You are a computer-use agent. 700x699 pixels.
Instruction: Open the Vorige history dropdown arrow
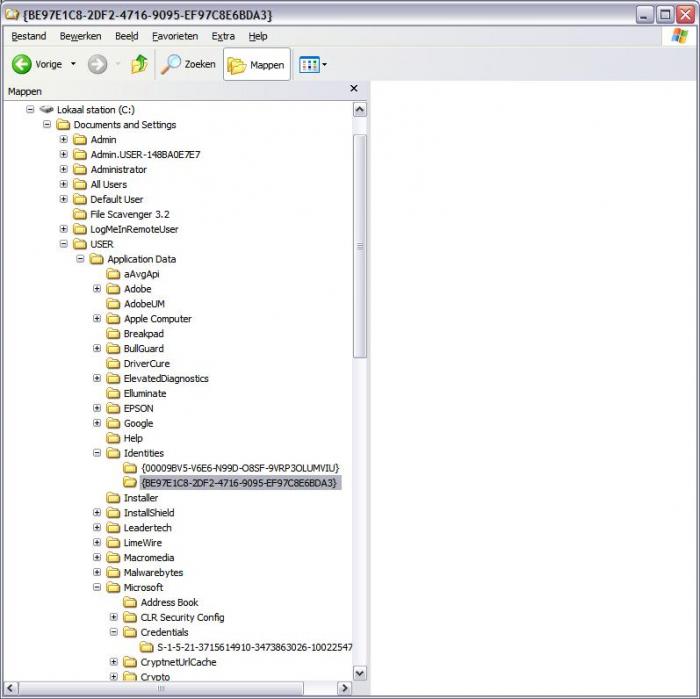coord(73,64)
